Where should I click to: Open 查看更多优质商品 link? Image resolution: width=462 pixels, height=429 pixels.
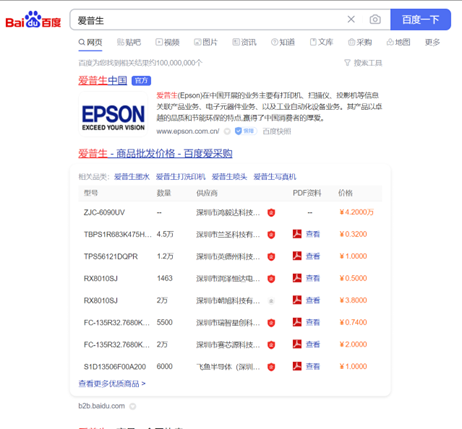(x=112, y=384)
